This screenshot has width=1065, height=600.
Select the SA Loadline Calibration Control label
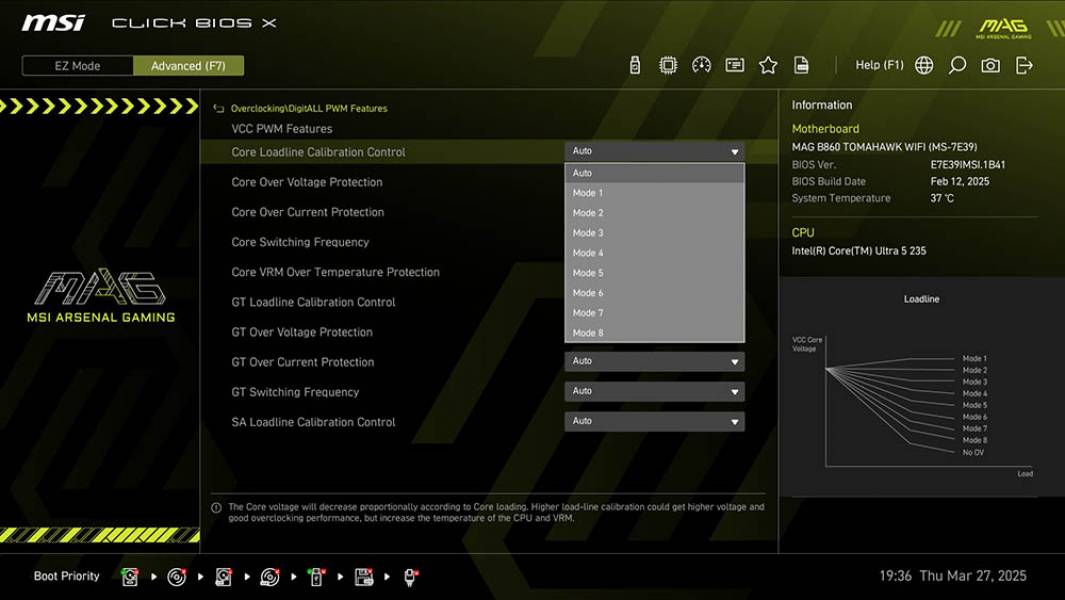coord(312,422)
